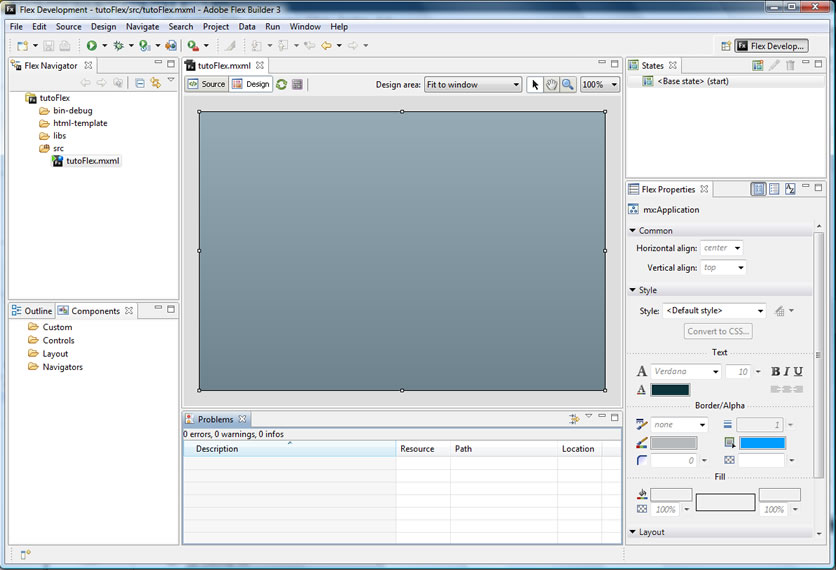Open the Navigate menu
This screenshot has width=836, height=570.
coord(142,27)
